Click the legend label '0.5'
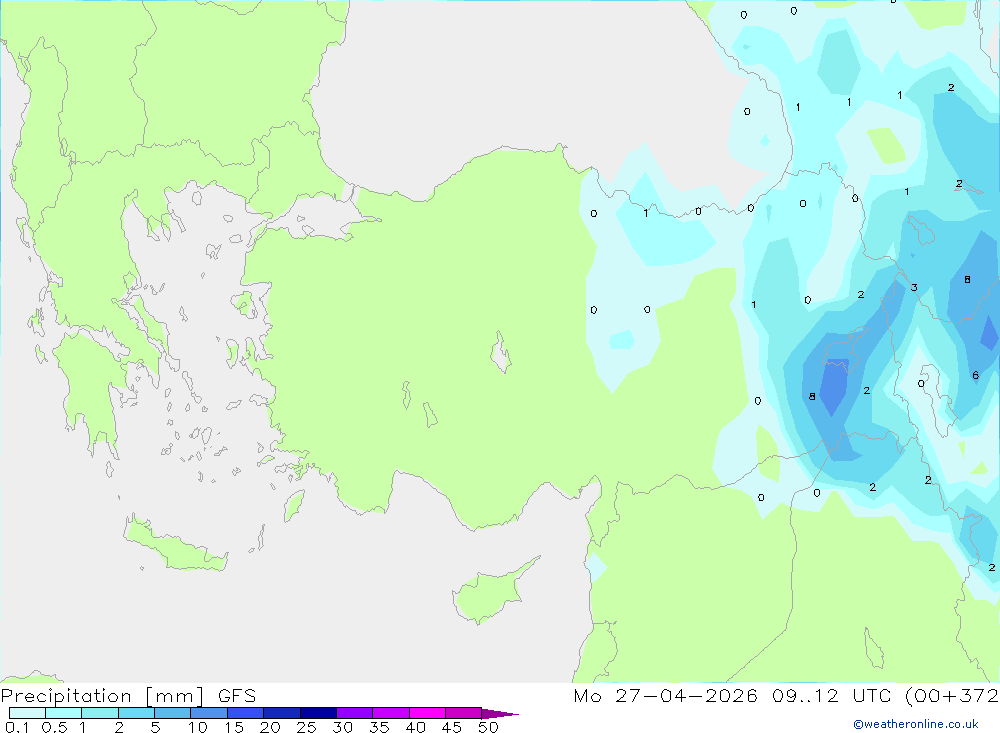Image resolution: width=1000 pixels, height=733 pixels. pyautogui.click(x=54, y=727)
